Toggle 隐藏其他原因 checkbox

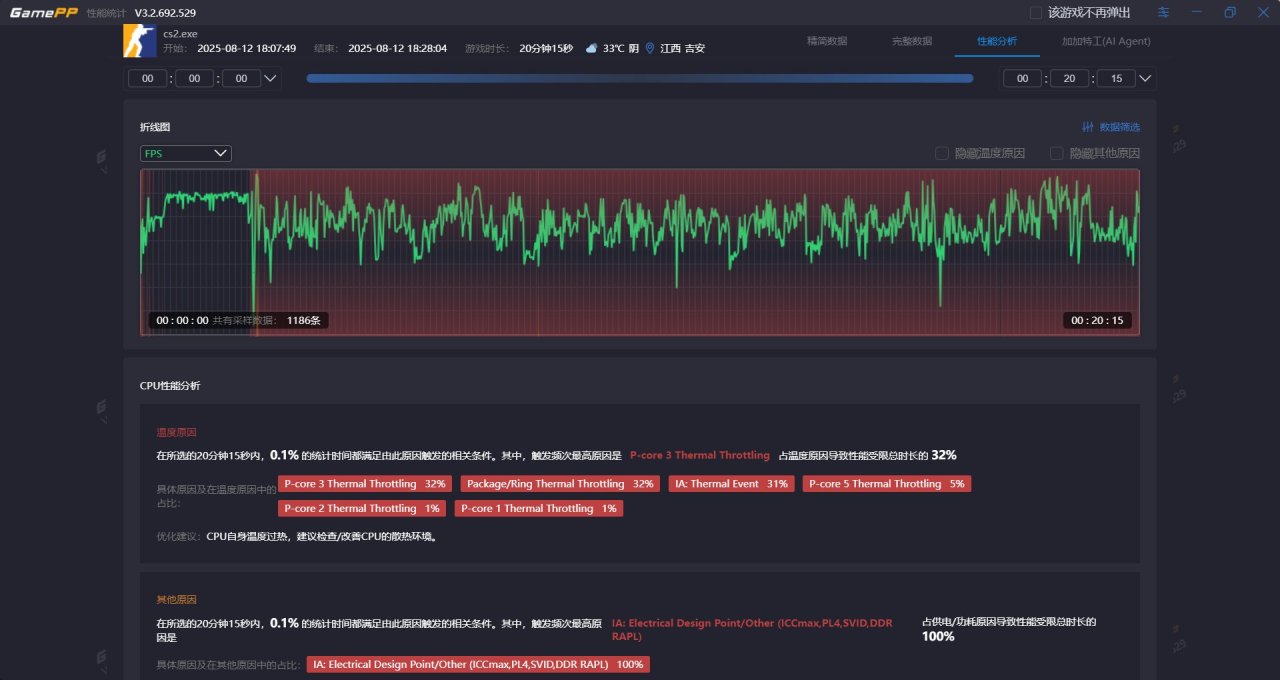point(1056,153)
